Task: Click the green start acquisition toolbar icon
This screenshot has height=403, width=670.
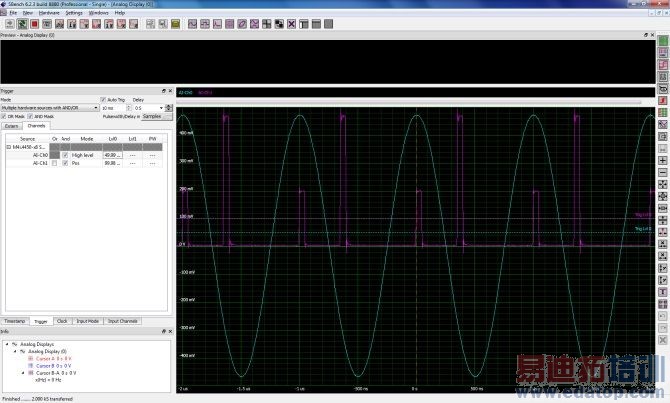Action: click(x=22, y=23)
